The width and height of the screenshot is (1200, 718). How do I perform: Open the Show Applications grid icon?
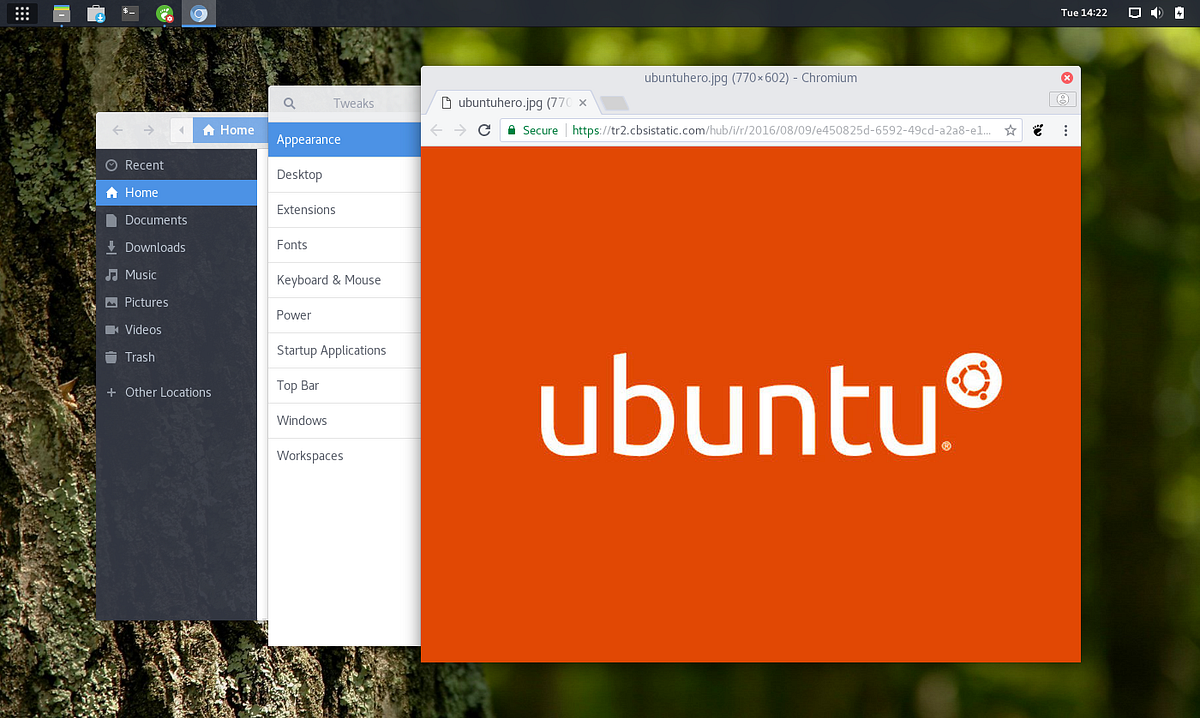pos(21,13)
